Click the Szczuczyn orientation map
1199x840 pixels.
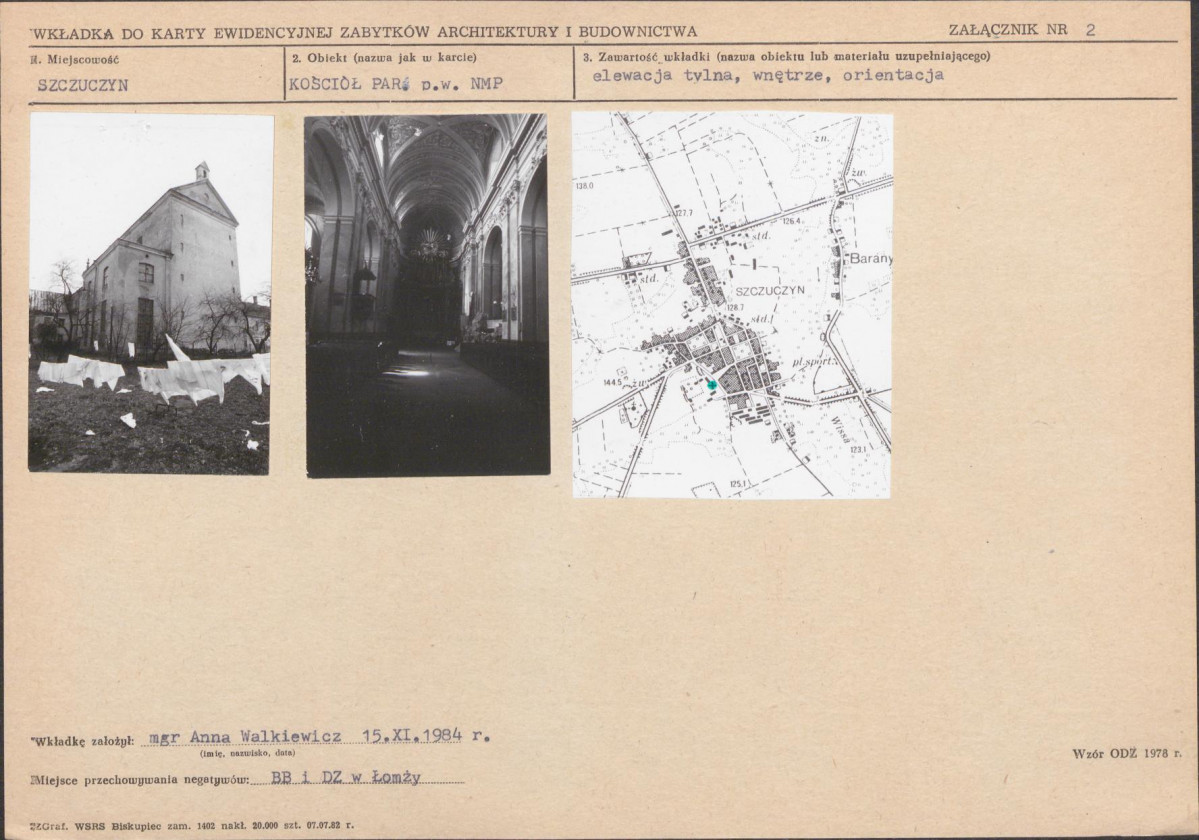pos(732,305)
